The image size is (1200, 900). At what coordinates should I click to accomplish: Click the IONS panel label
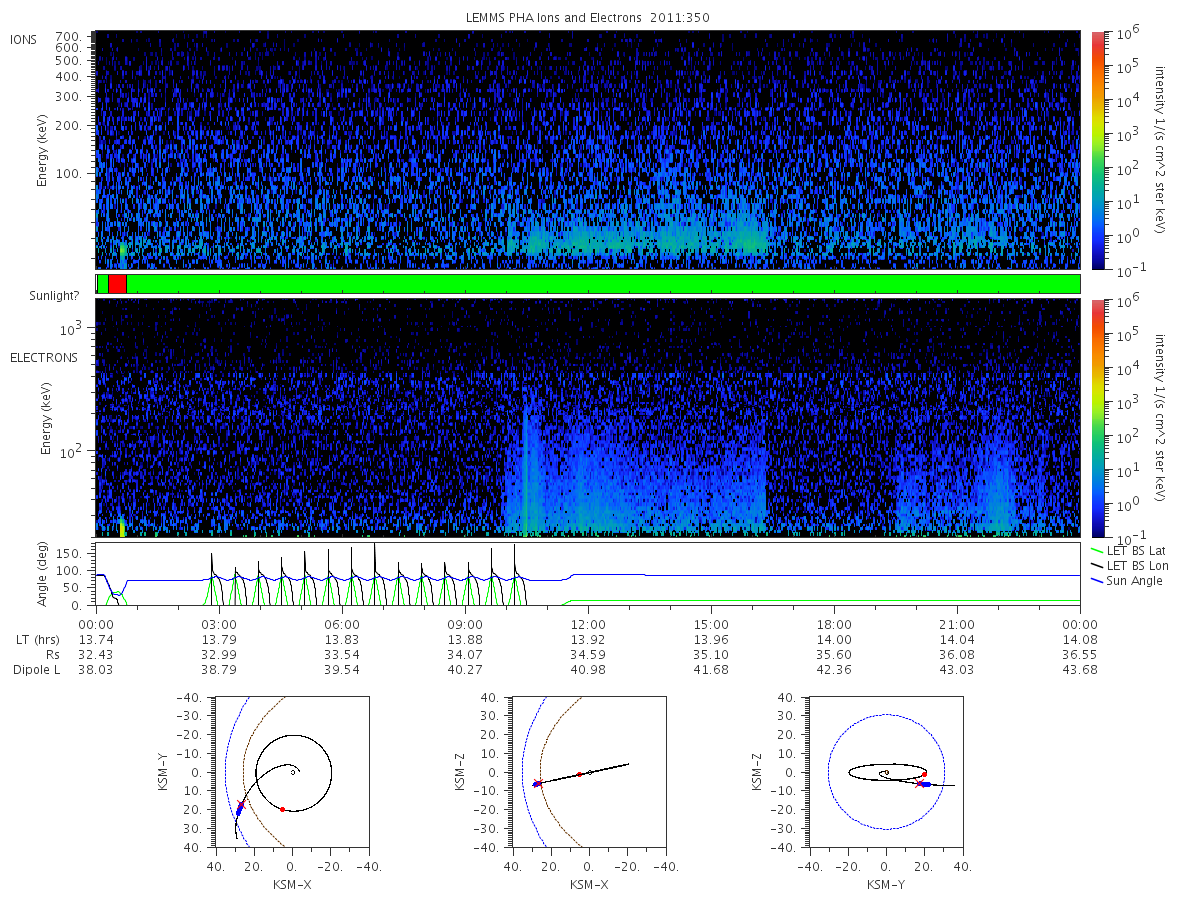(25, 39)
